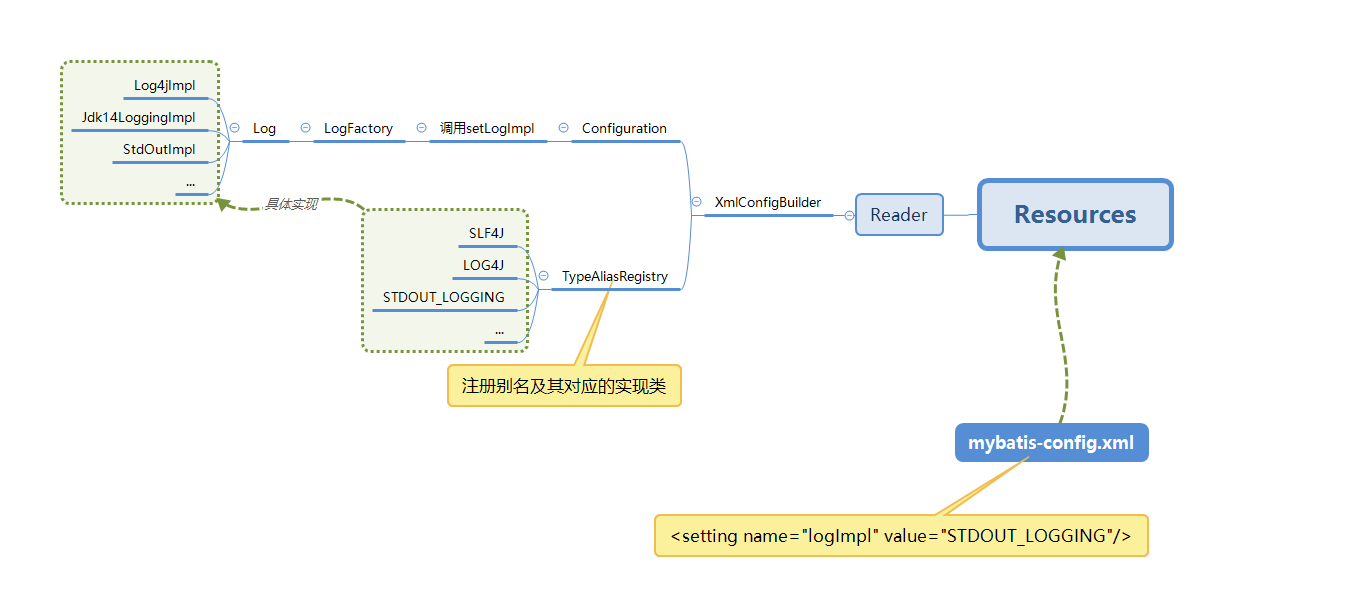Toggle collapse of the 调用setLogImpl node

point(421,128)
